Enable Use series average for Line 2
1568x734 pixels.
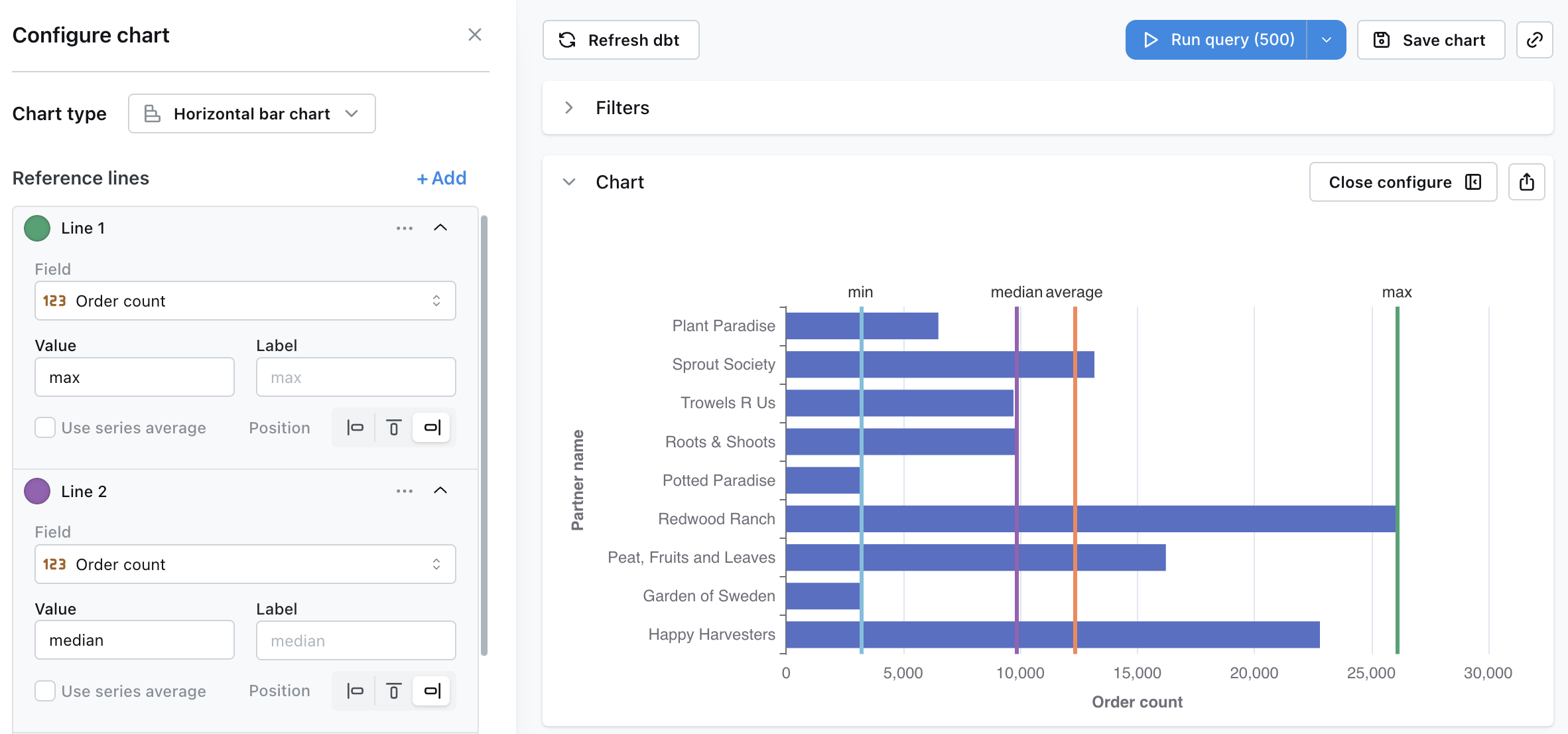45,691
